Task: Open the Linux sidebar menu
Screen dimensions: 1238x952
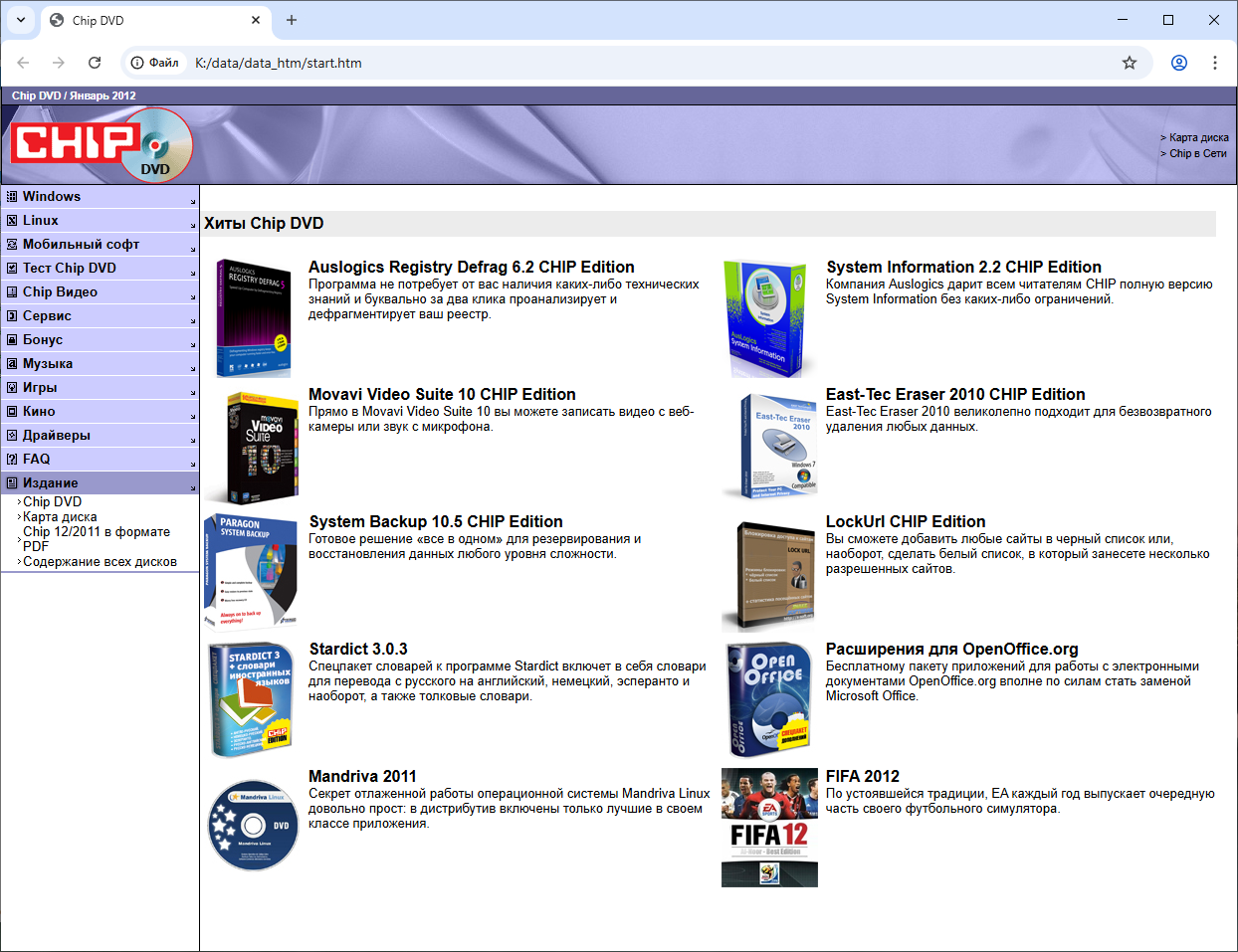Action: pos(100,221)
